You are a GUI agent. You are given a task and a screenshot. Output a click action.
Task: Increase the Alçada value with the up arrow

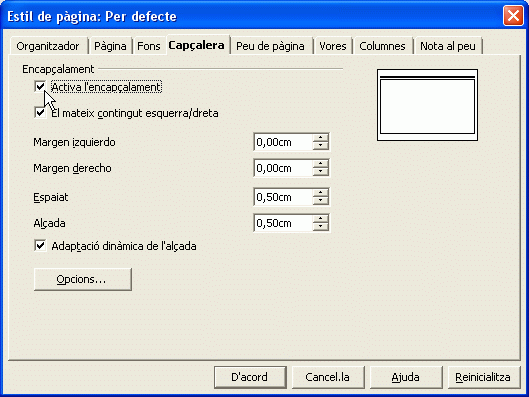[x=320, y=219]
